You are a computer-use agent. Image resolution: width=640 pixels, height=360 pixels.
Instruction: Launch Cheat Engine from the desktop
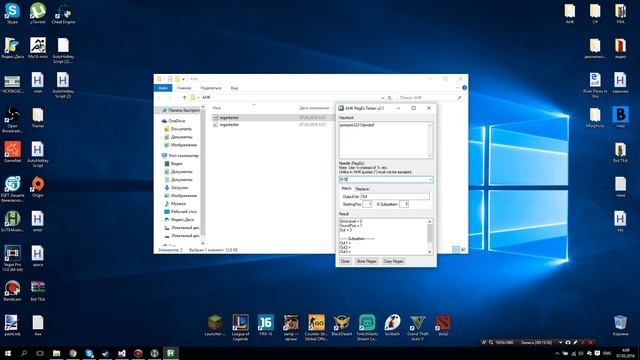(x=63, y=13)
